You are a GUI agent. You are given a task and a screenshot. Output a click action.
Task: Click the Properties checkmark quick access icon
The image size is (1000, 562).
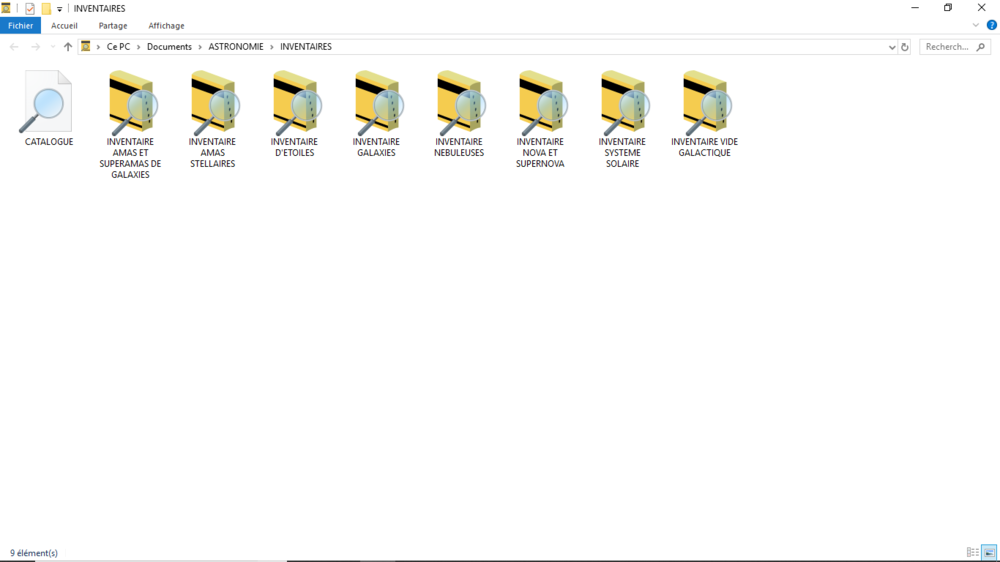(x=30, y=9)
